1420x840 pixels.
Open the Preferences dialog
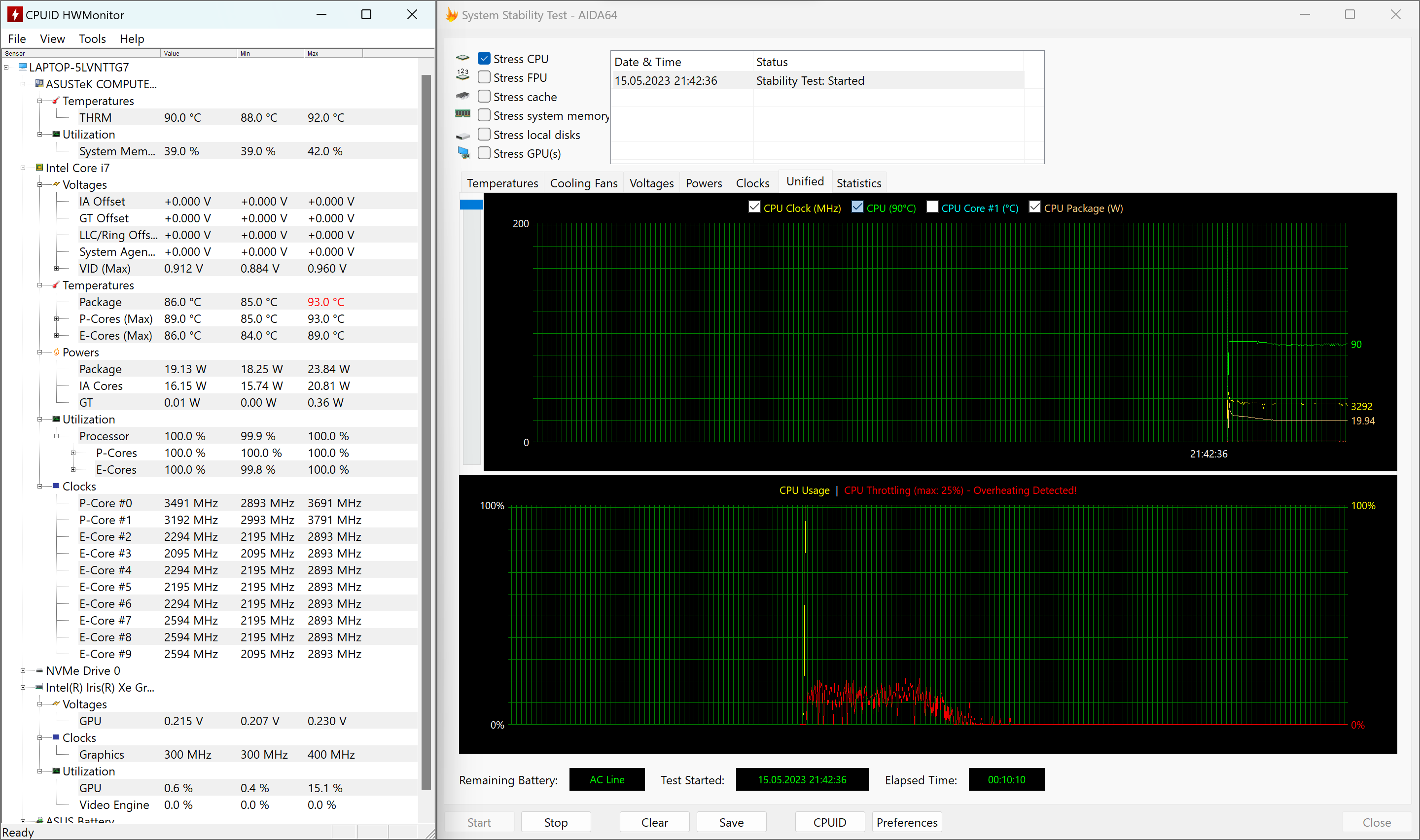(906, 822)
